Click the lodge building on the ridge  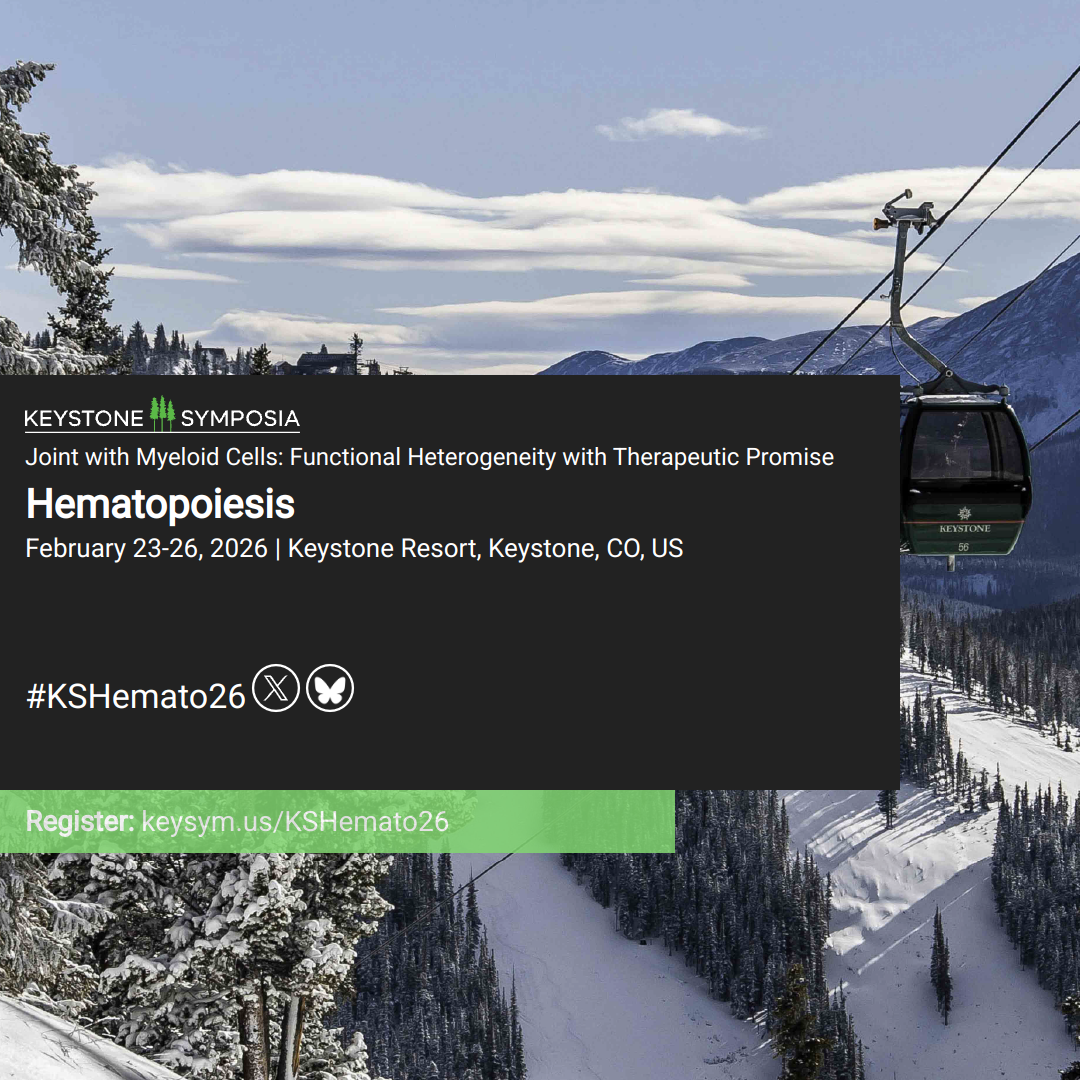click(325, 362)
